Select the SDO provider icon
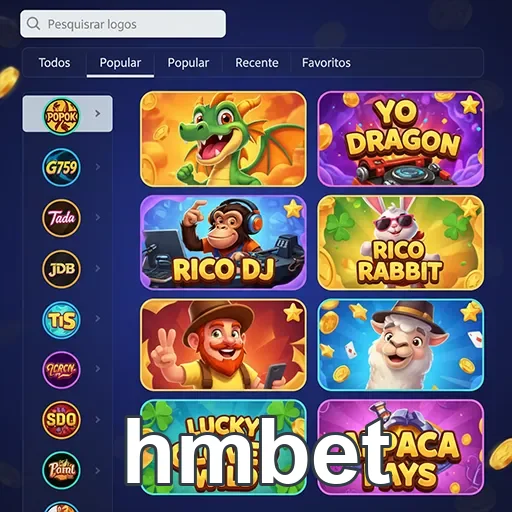This screenshot has width=512, height=512. (x=61, y=420)
